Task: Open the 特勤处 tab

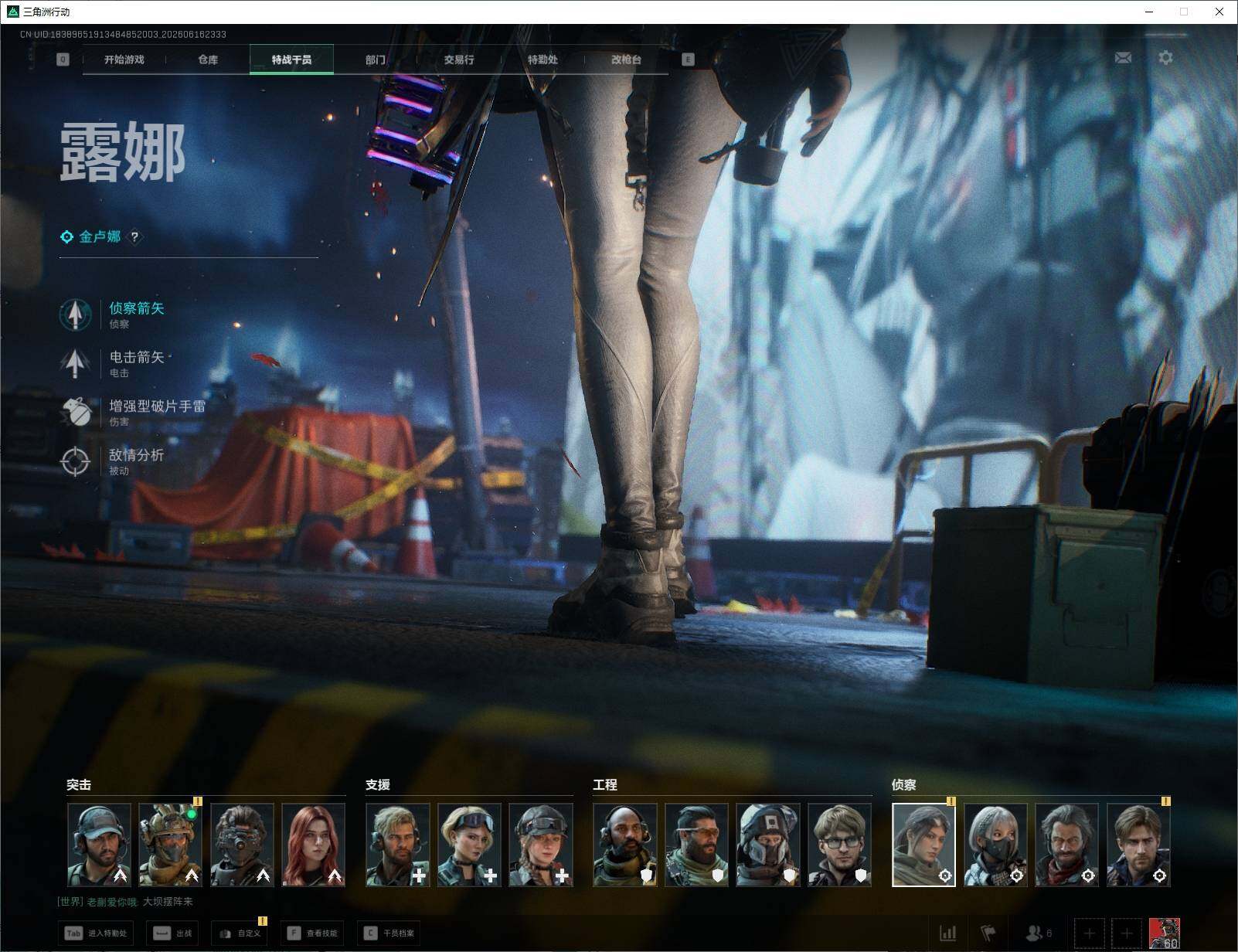Action: [x=542, y=59]
